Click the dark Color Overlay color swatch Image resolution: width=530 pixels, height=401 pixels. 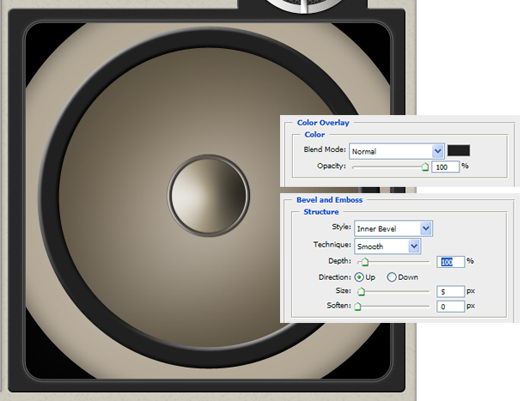(x=458, y=150)
